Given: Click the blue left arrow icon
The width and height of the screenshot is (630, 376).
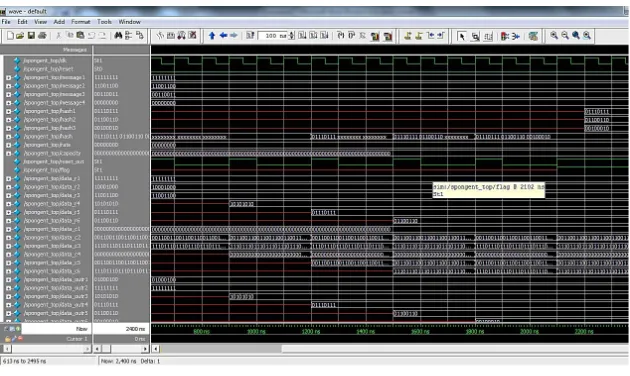Looking at the screenshot, I should point(223,36).
